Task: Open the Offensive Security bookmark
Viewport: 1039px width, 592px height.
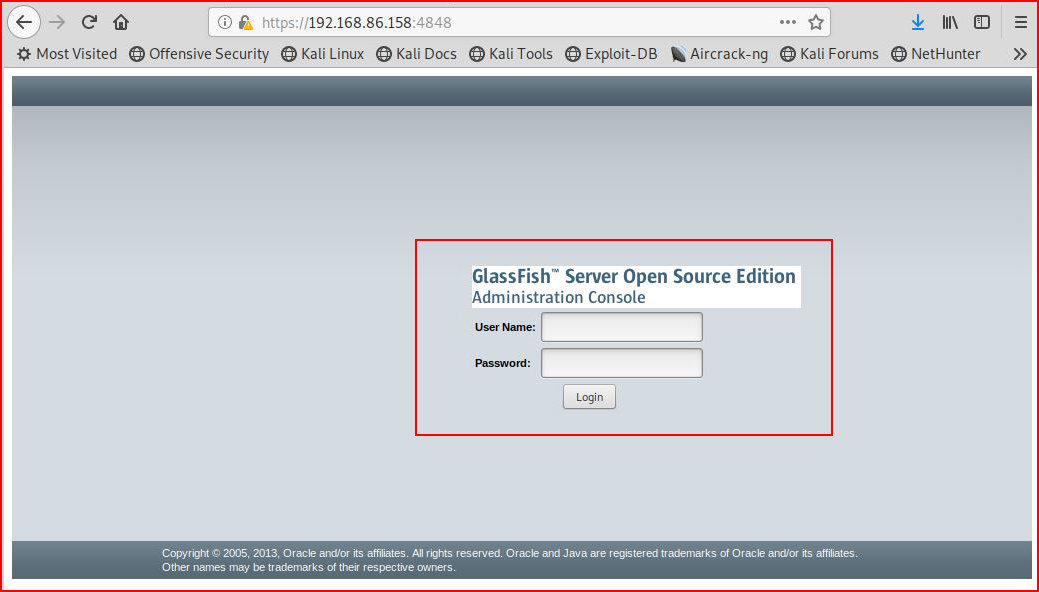Action: click(199, 54)
